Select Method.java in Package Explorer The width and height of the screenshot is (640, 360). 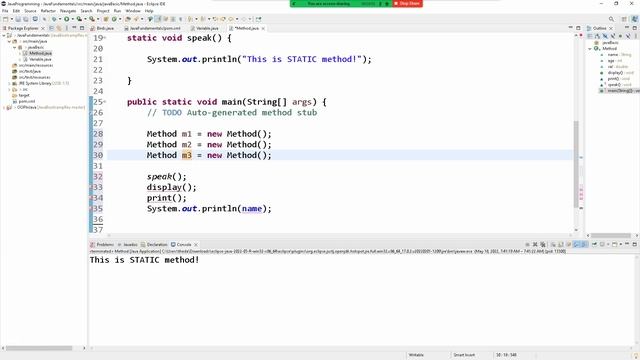[37, 53]
